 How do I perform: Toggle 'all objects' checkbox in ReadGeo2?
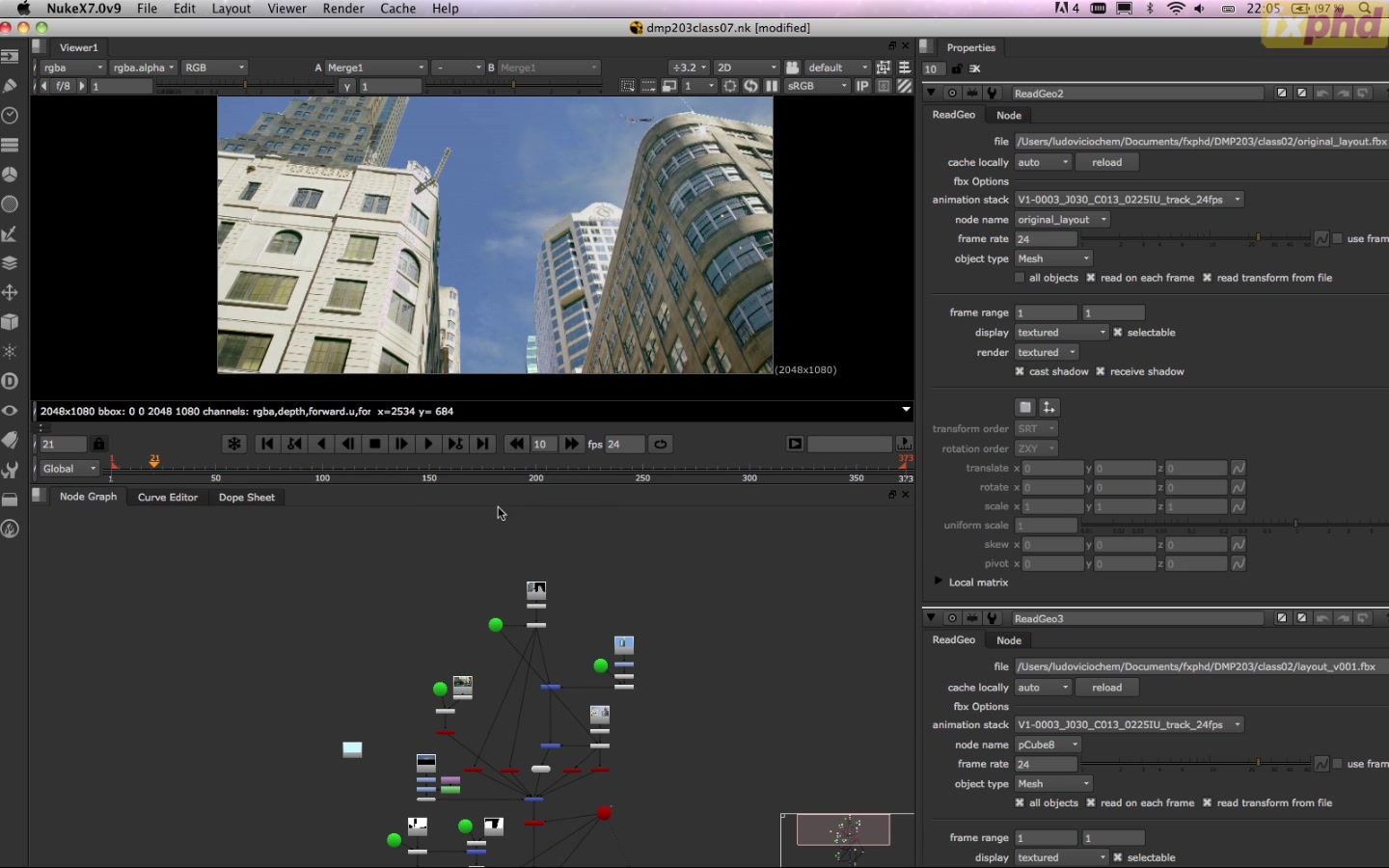(x=1020, y=278)
